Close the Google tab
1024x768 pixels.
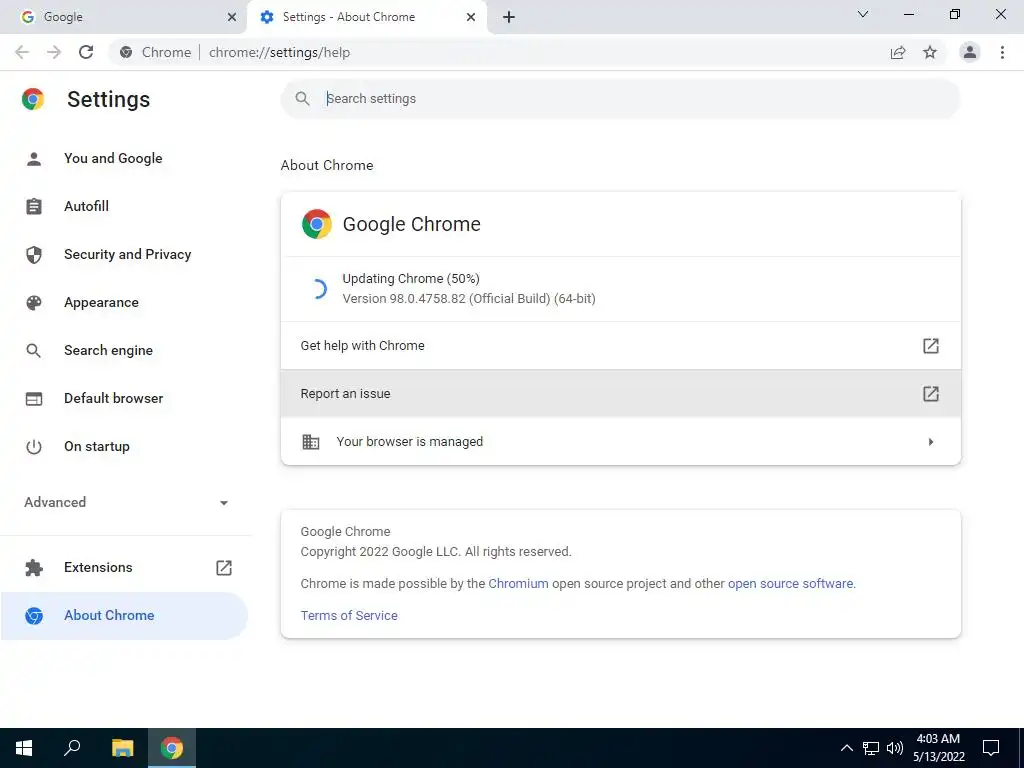232,17
